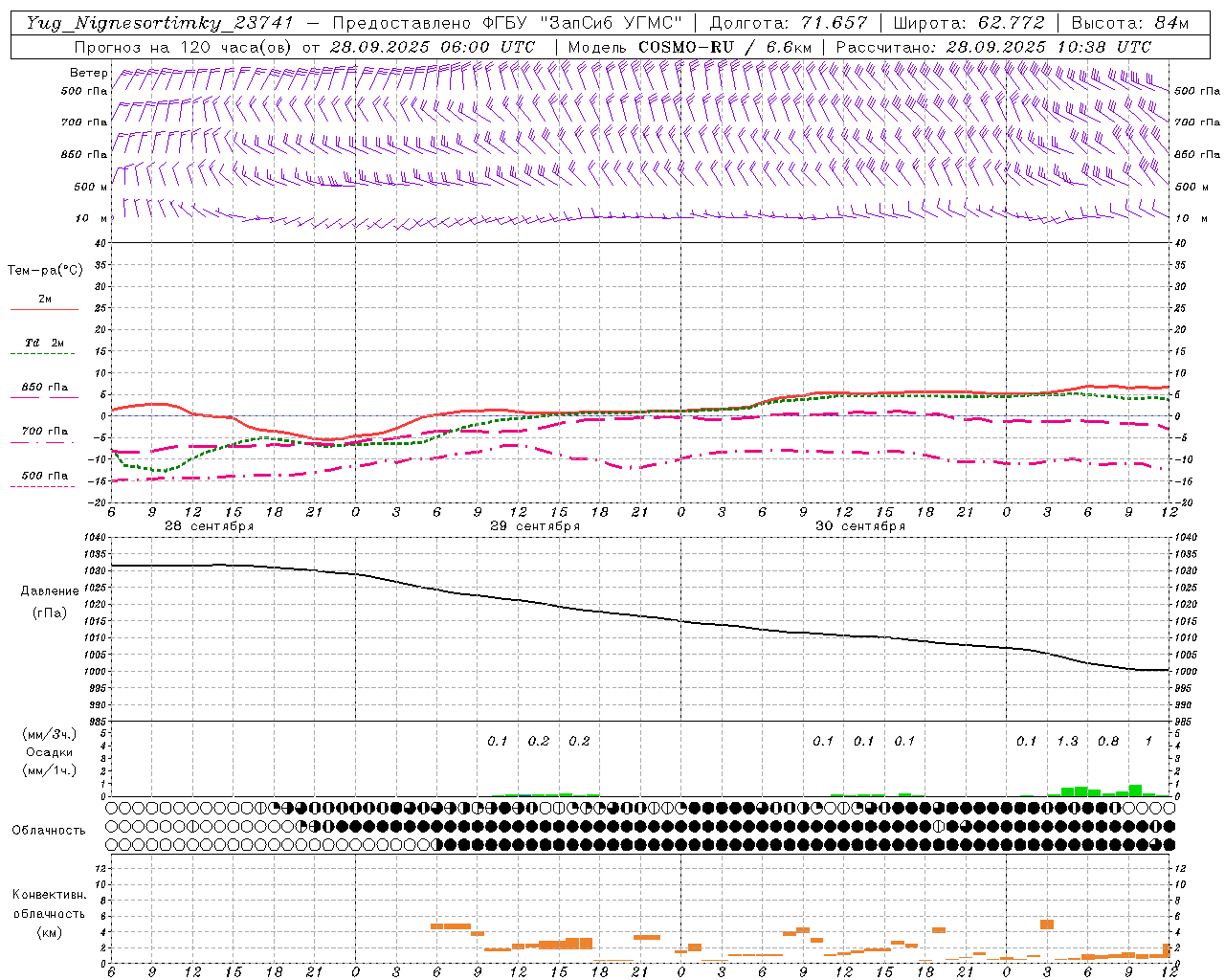Click the Высота: 84м value
Viewport: 1225px width, 980px height.
1129,24
